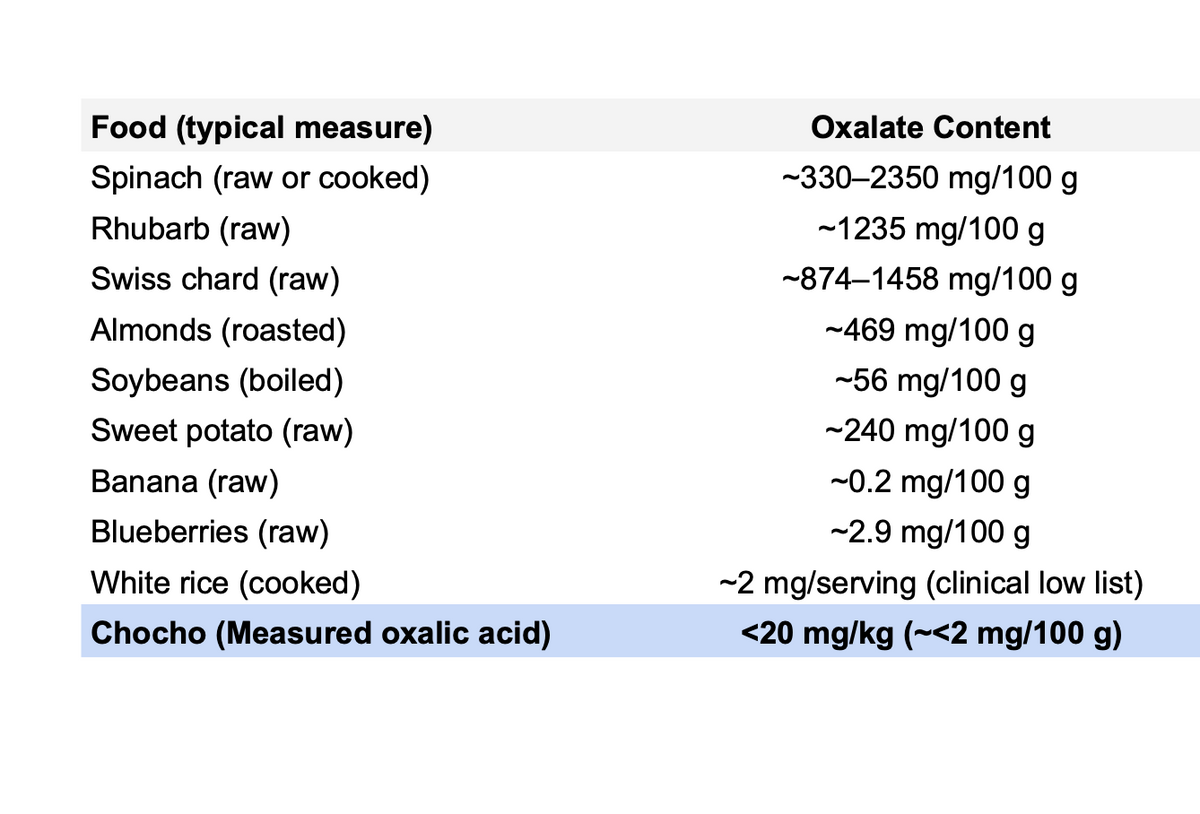Click the Rhubarb (raw) row label
Viewport: 1200px width, 814px height.
click(190, 229)
